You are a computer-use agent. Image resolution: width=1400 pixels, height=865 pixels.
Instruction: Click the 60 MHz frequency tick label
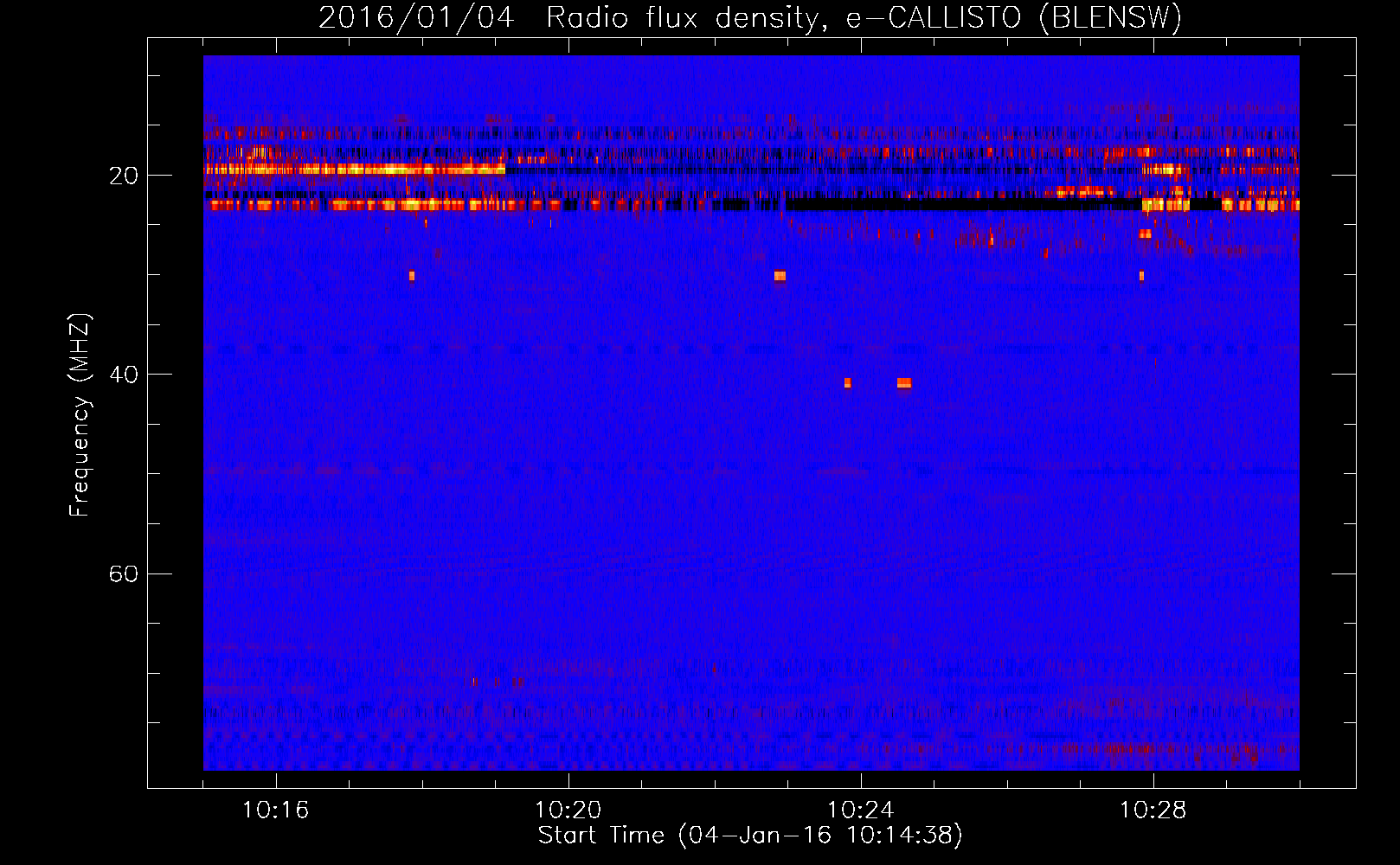pyautogui.click(x=124, y=573)
